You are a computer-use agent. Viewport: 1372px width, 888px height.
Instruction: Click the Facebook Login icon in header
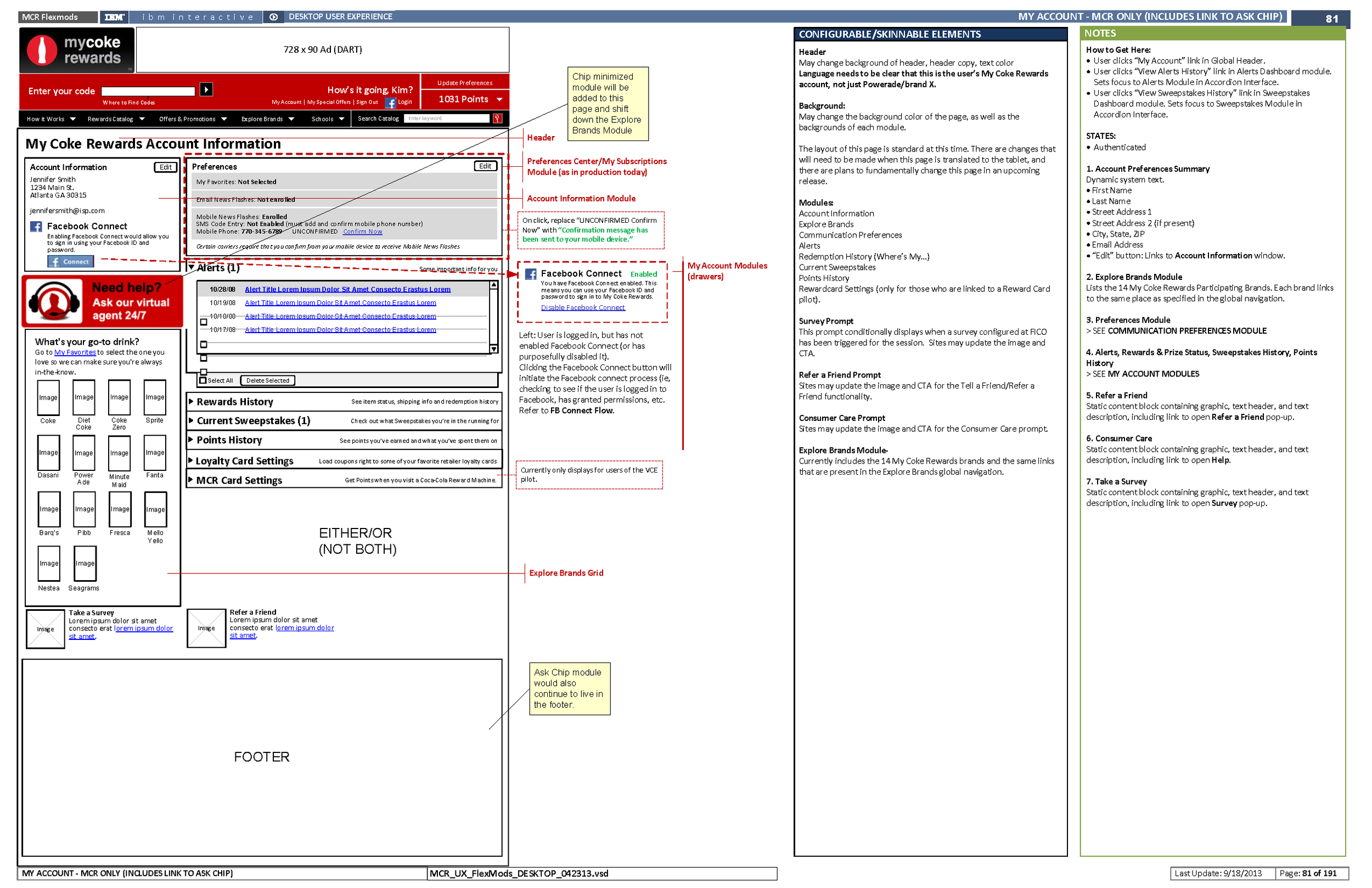click(391, 103)
